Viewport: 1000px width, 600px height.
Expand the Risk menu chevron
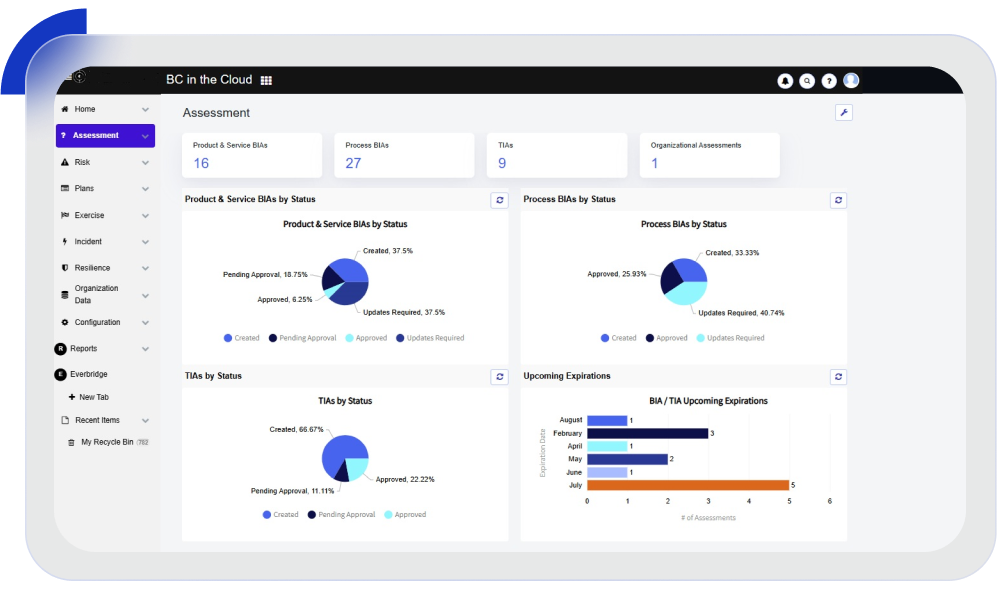145,162
